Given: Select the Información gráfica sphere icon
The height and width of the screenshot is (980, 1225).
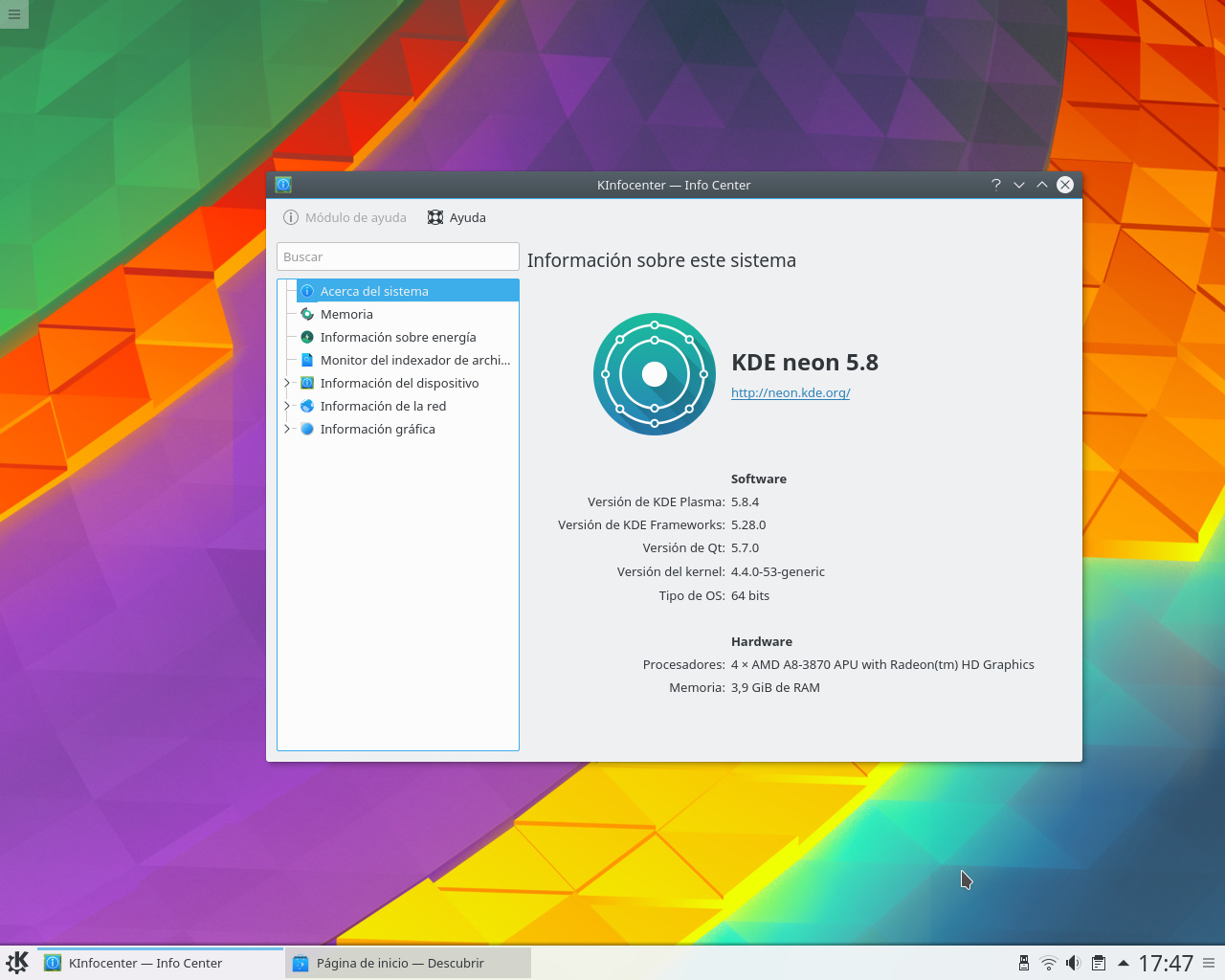Looking at the screenshot, I should point(307,429).
